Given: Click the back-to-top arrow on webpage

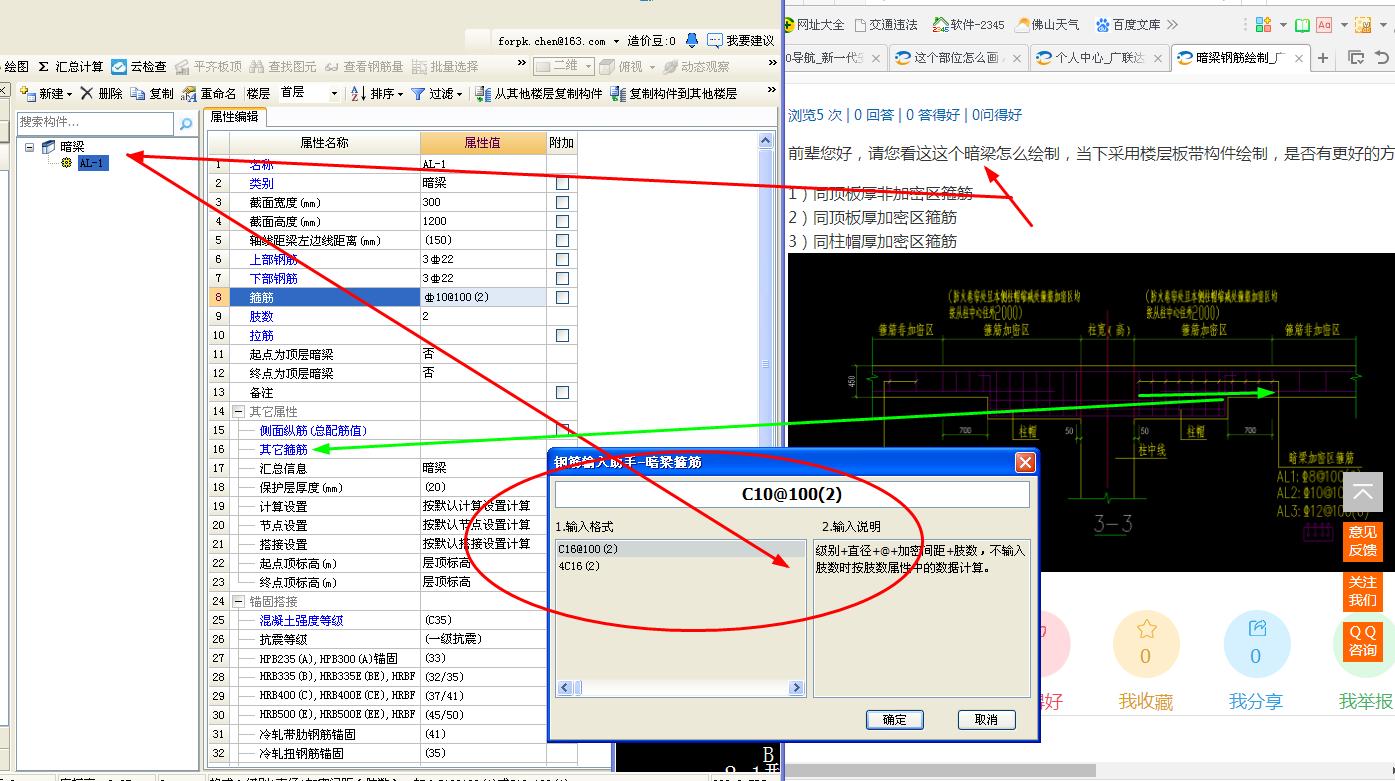Looking at the screenshot, I should click(1362, 492).
